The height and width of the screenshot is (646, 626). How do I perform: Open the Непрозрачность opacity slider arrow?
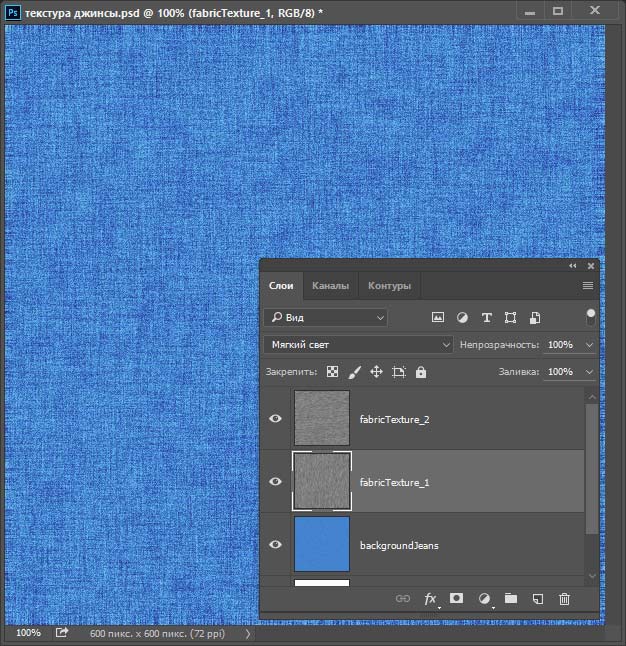click(589, 344)
